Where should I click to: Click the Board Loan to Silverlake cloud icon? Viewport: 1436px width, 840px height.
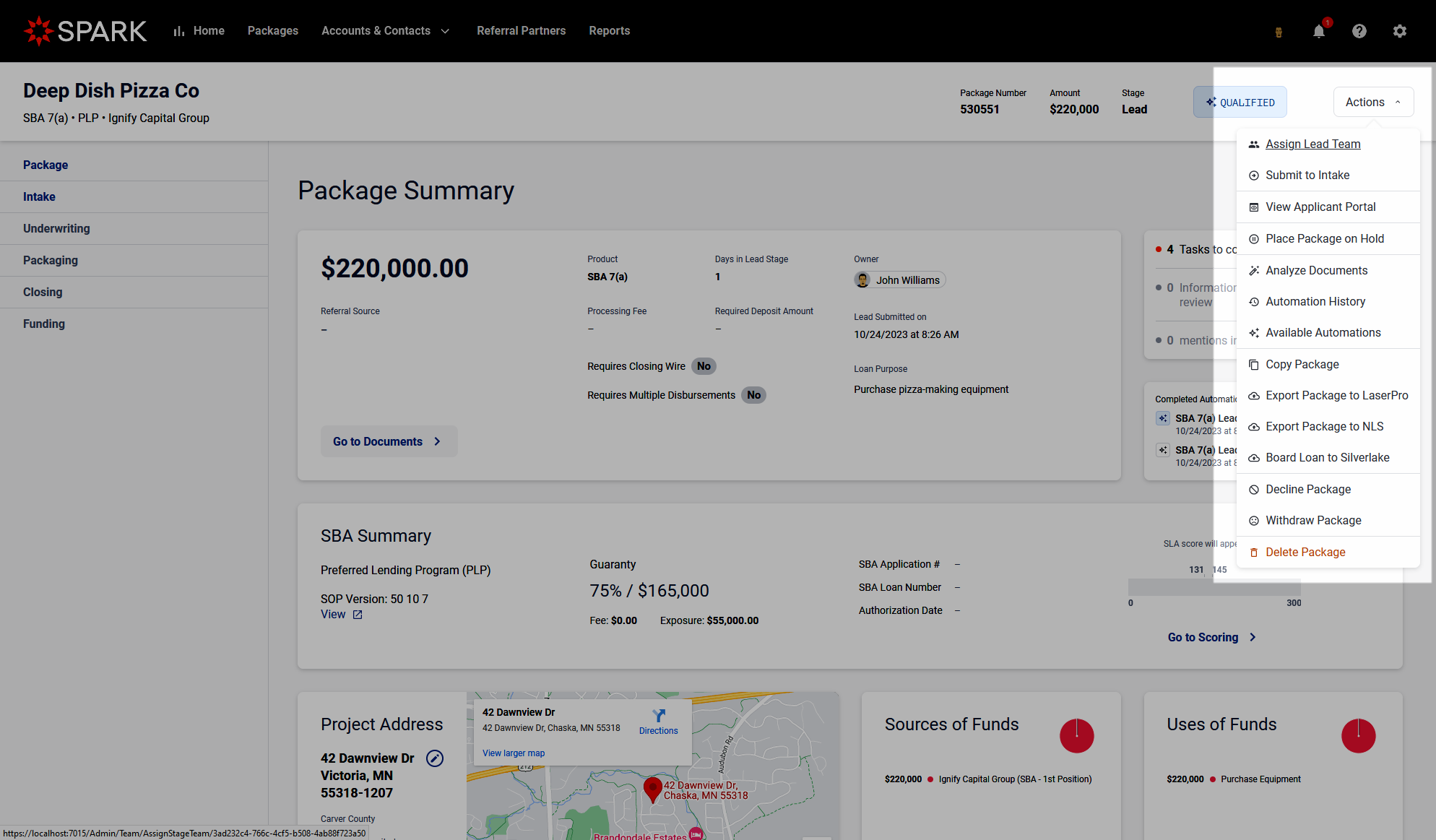[x=1254, y=458]
